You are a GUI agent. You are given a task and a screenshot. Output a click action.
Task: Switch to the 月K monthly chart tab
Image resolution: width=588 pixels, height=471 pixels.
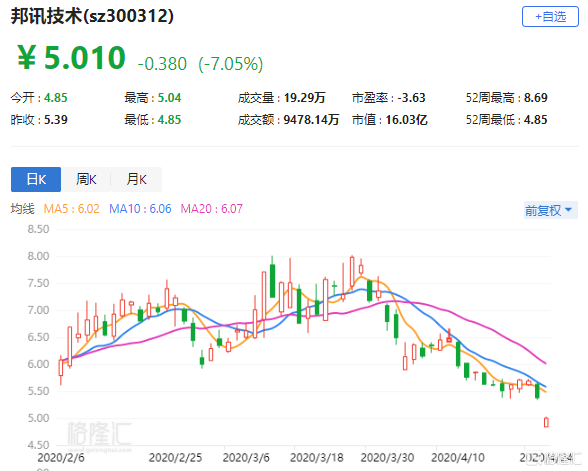tap(136, 179)
